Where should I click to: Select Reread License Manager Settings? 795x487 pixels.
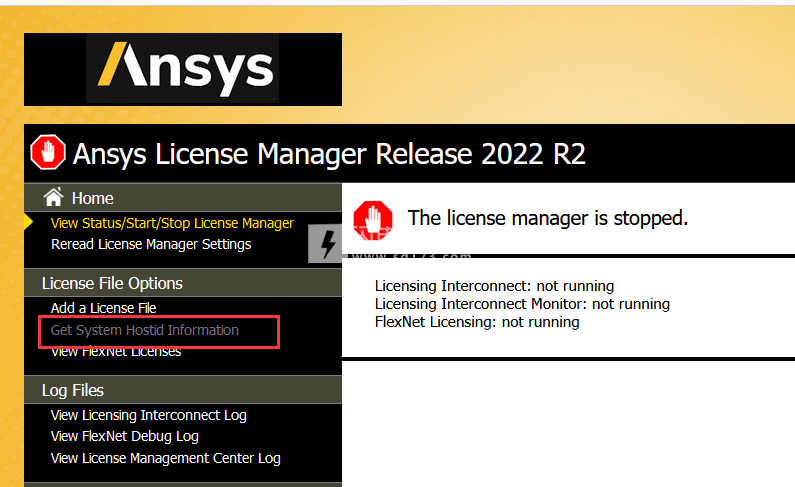pos(151,244)
